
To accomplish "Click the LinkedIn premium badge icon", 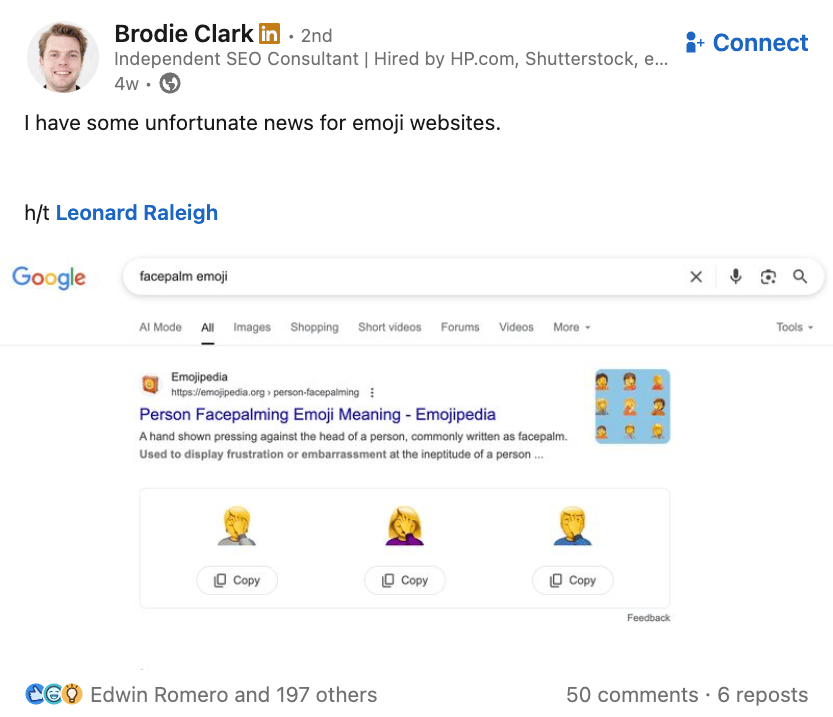I will [x=269, y=34].
